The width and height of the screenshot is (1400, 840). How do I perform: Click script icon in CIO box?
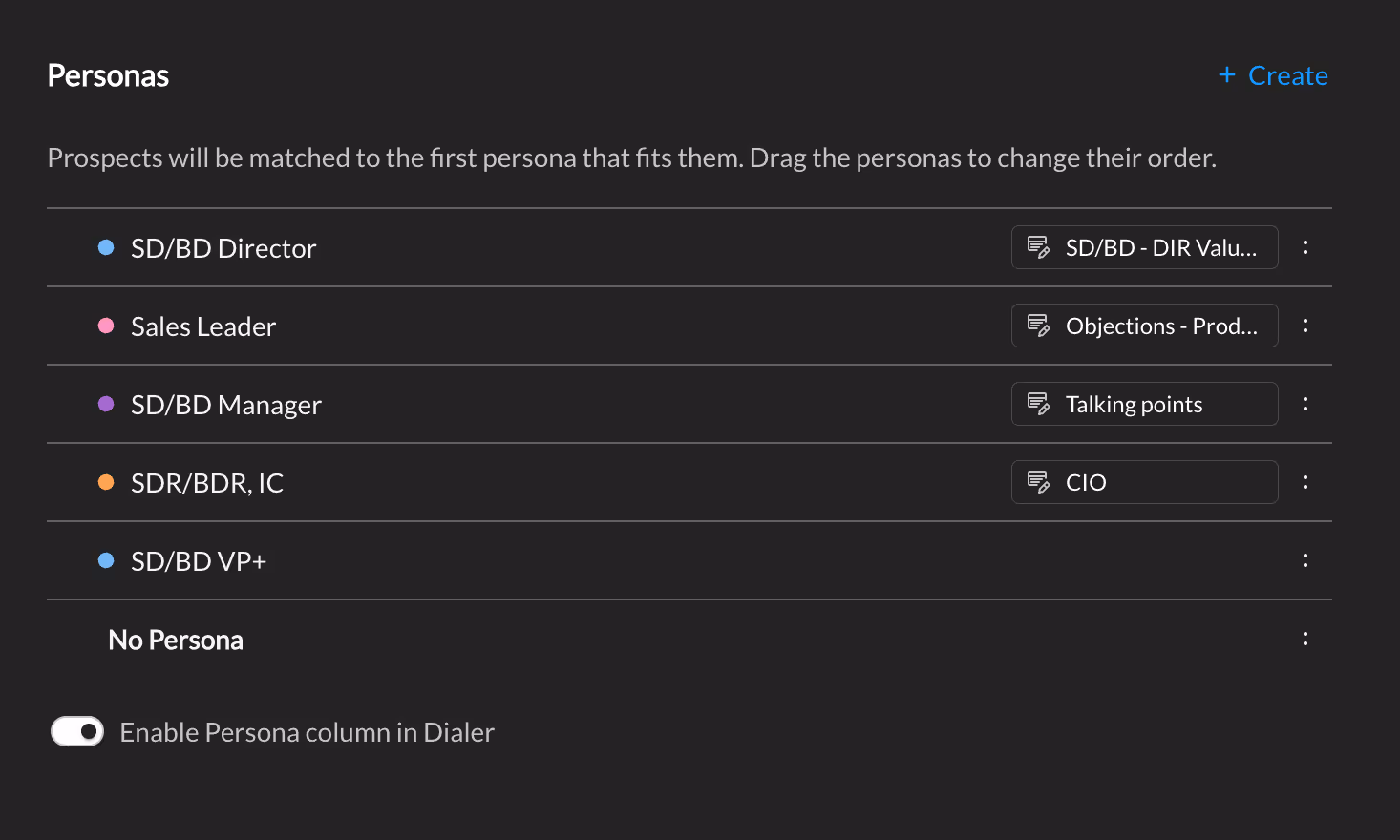point(1038,482)
